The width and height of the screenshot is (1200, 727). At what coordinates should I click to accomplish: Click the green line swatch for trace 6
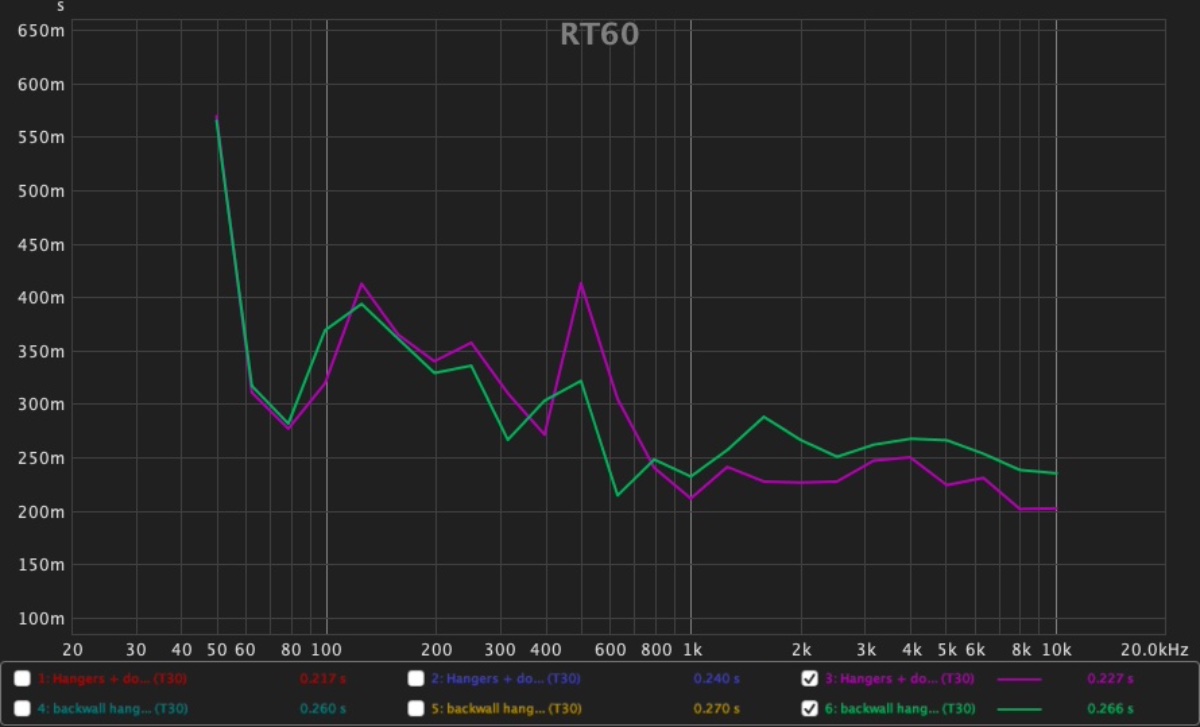(x=1019, y=709)
